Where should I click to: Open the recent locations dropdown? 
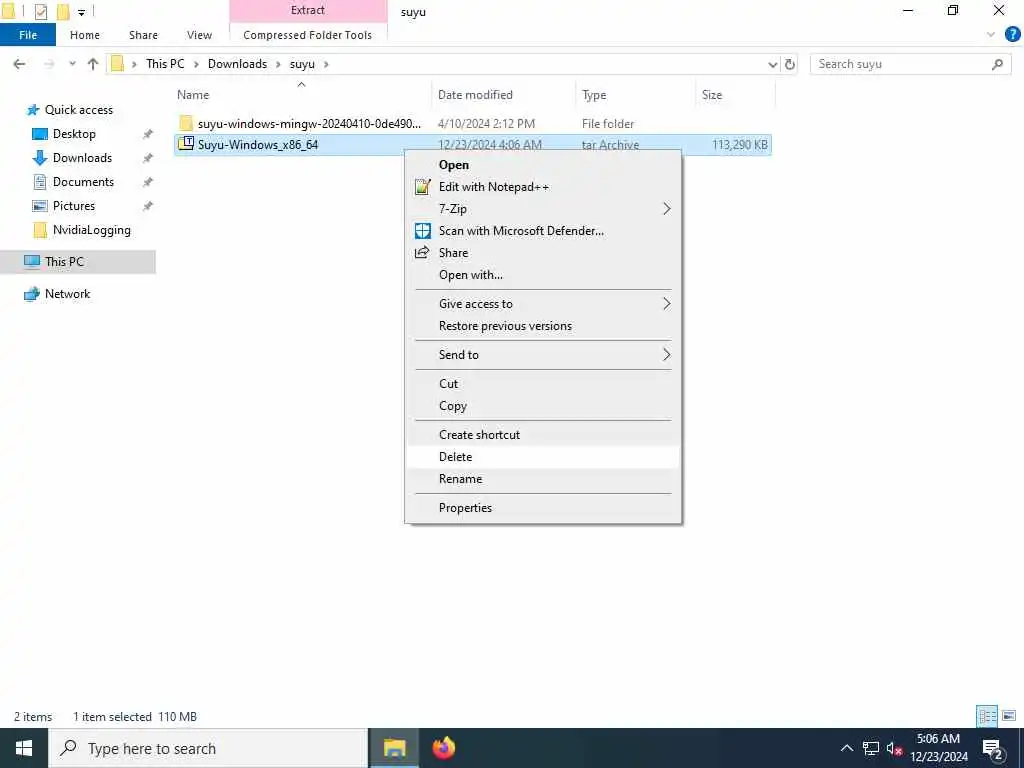click(72, 64)
